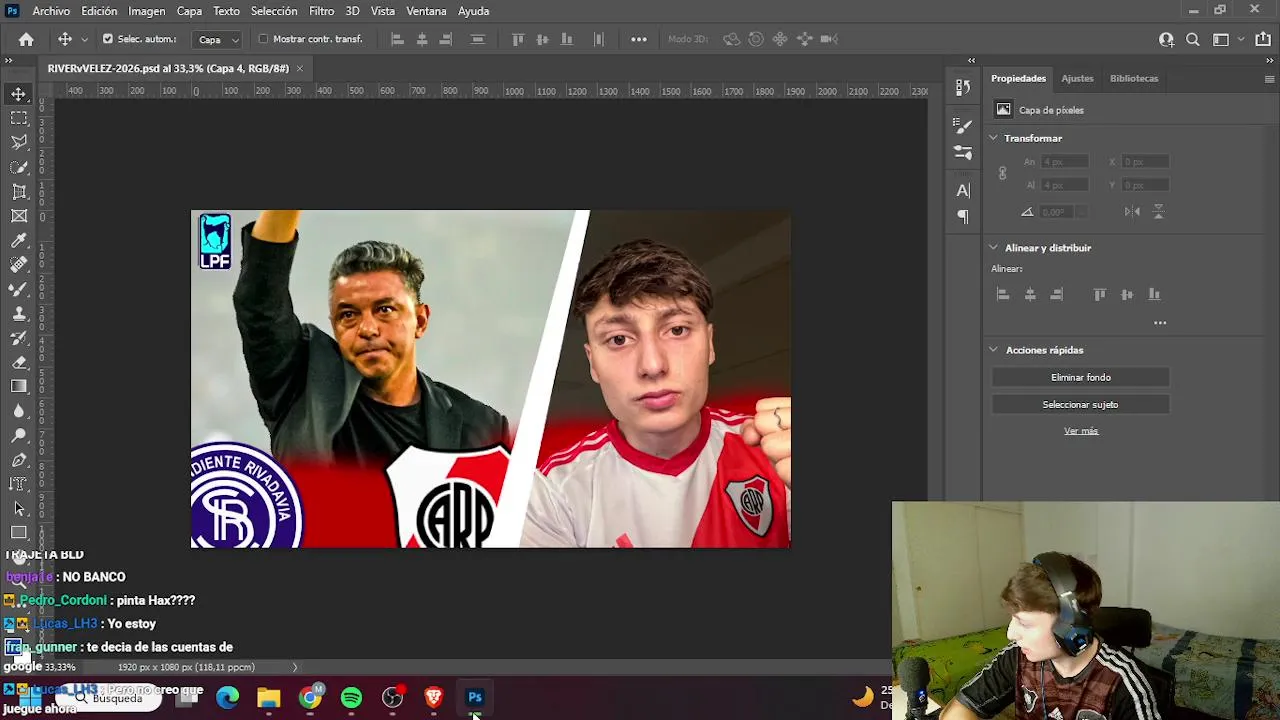Click the canvas thumbnail image
Viewport: 1280px width, 720px height.
coord(490,379)
